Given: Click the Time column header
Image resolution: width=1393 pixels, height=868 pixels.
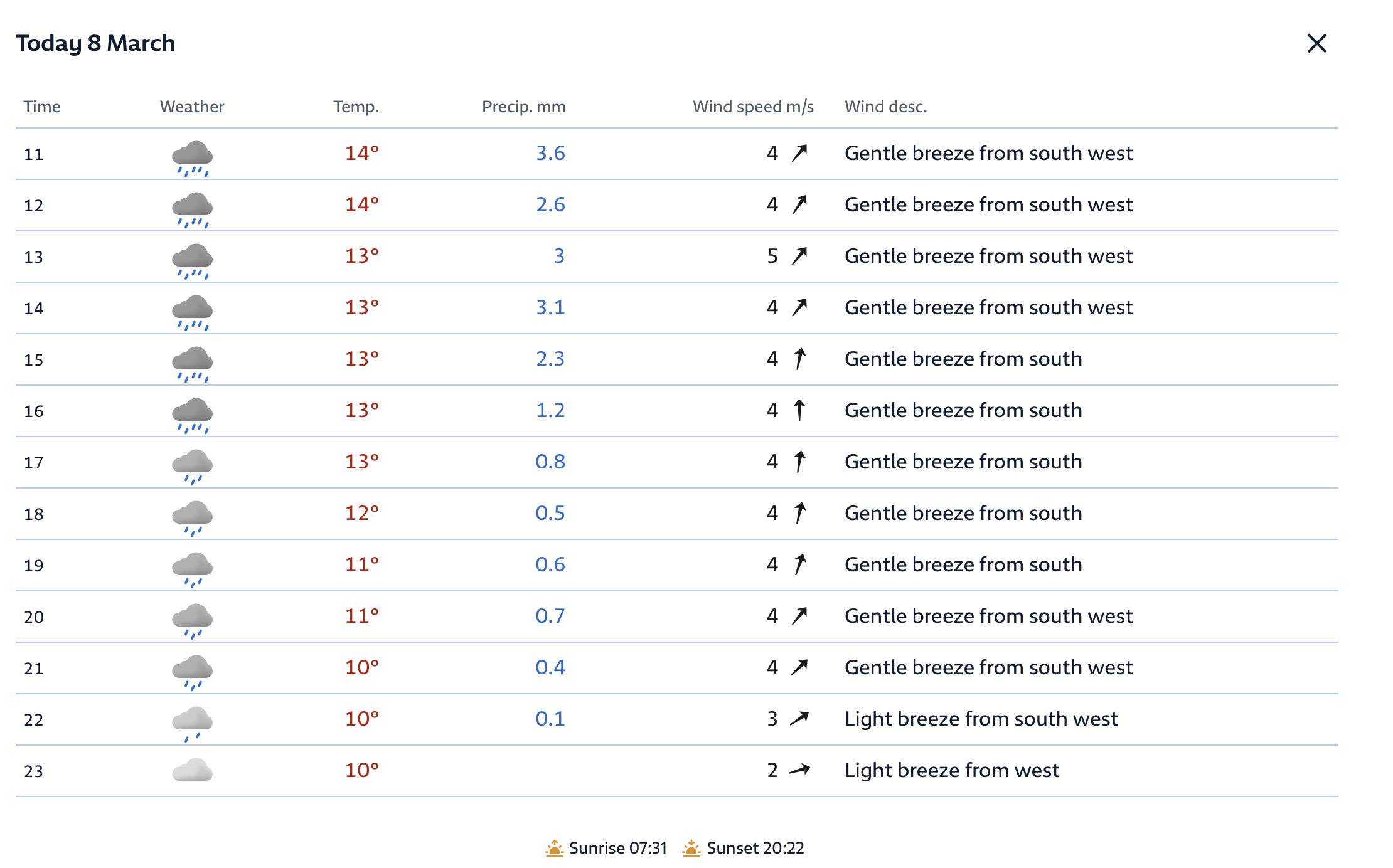Looking at the screenshot, I should tap(42, 107).
